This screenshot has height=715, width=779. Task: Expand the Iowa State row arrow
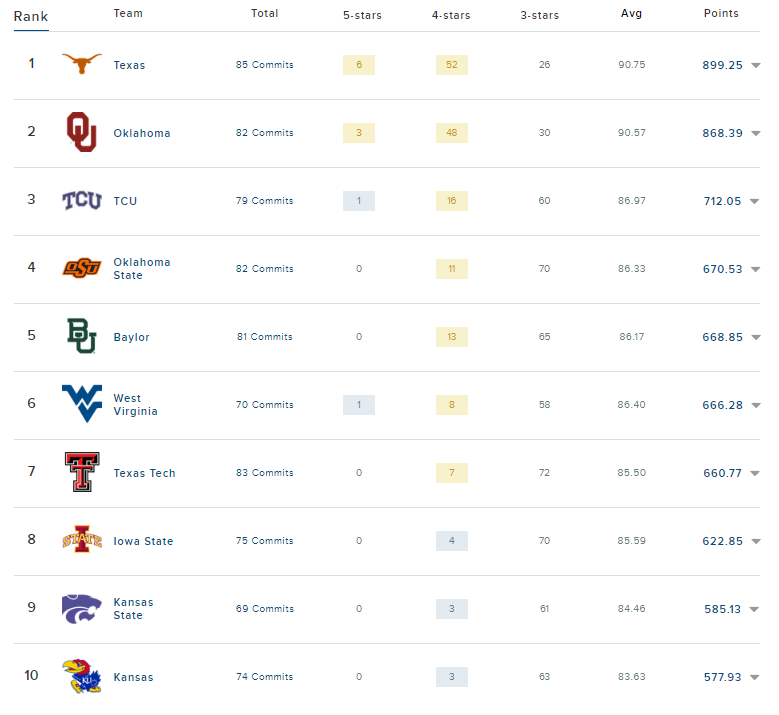[x=755, y=542]
